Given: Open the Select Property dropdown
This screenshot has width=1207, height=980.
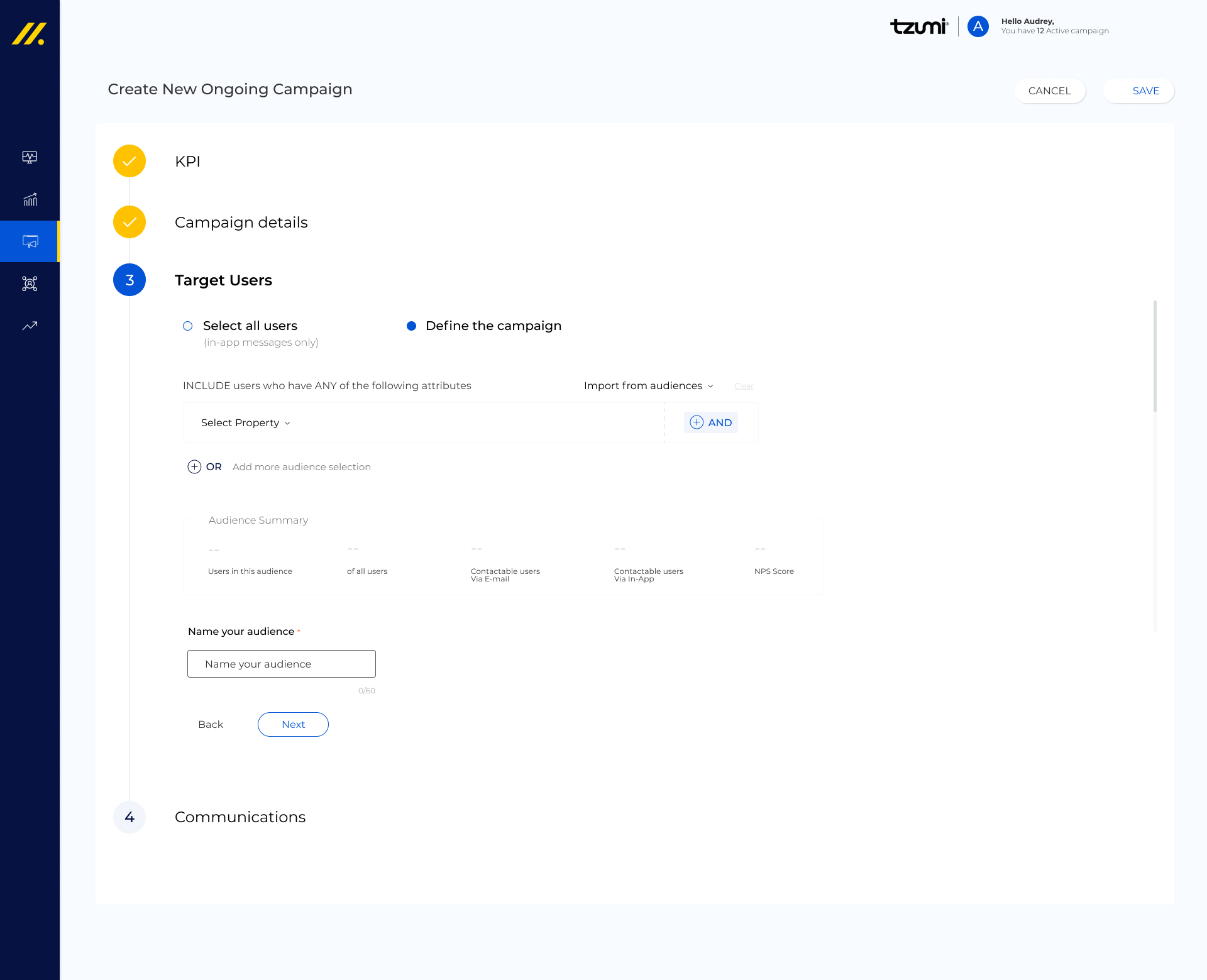Looking at the screenshot, I should pyautogui.click(x=246, y=422).
